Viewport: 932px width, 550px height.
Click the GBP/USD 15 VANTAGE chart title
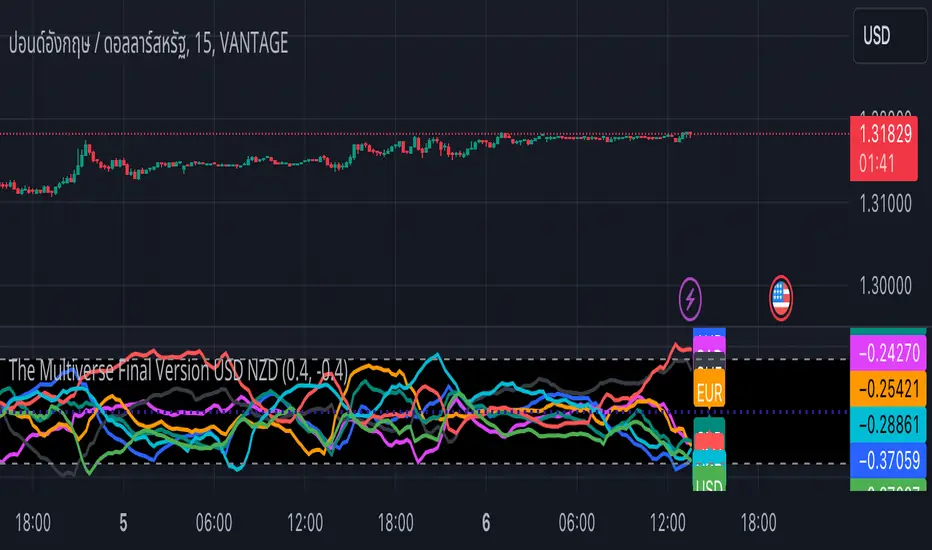tap(149, 44)
